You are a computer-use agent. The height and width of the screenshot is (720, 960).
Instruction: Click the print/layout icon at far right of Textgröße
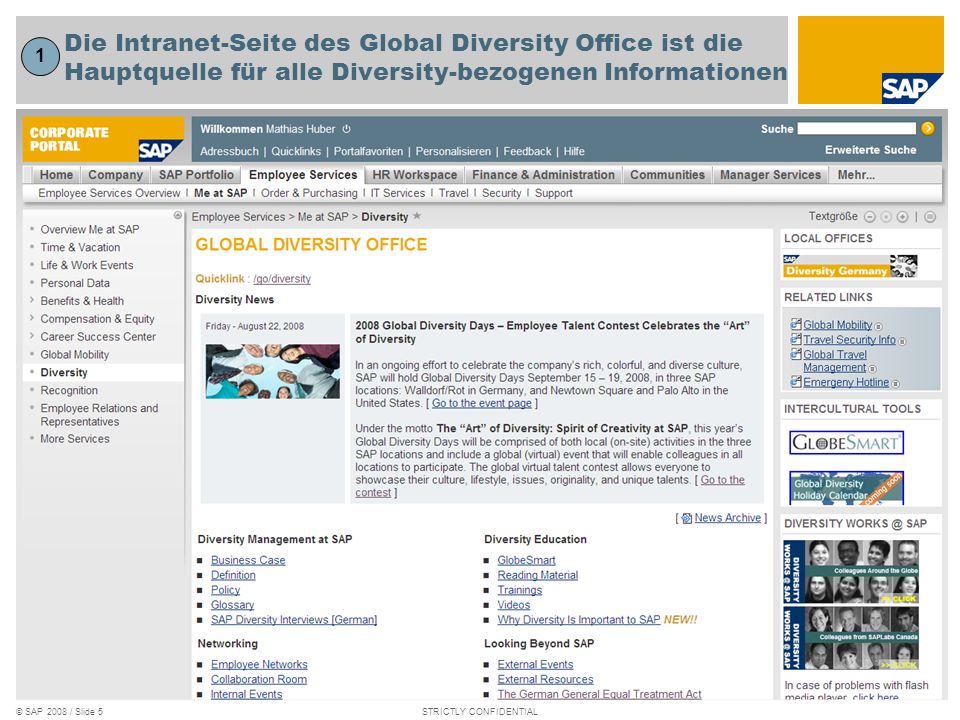(930, 217)
